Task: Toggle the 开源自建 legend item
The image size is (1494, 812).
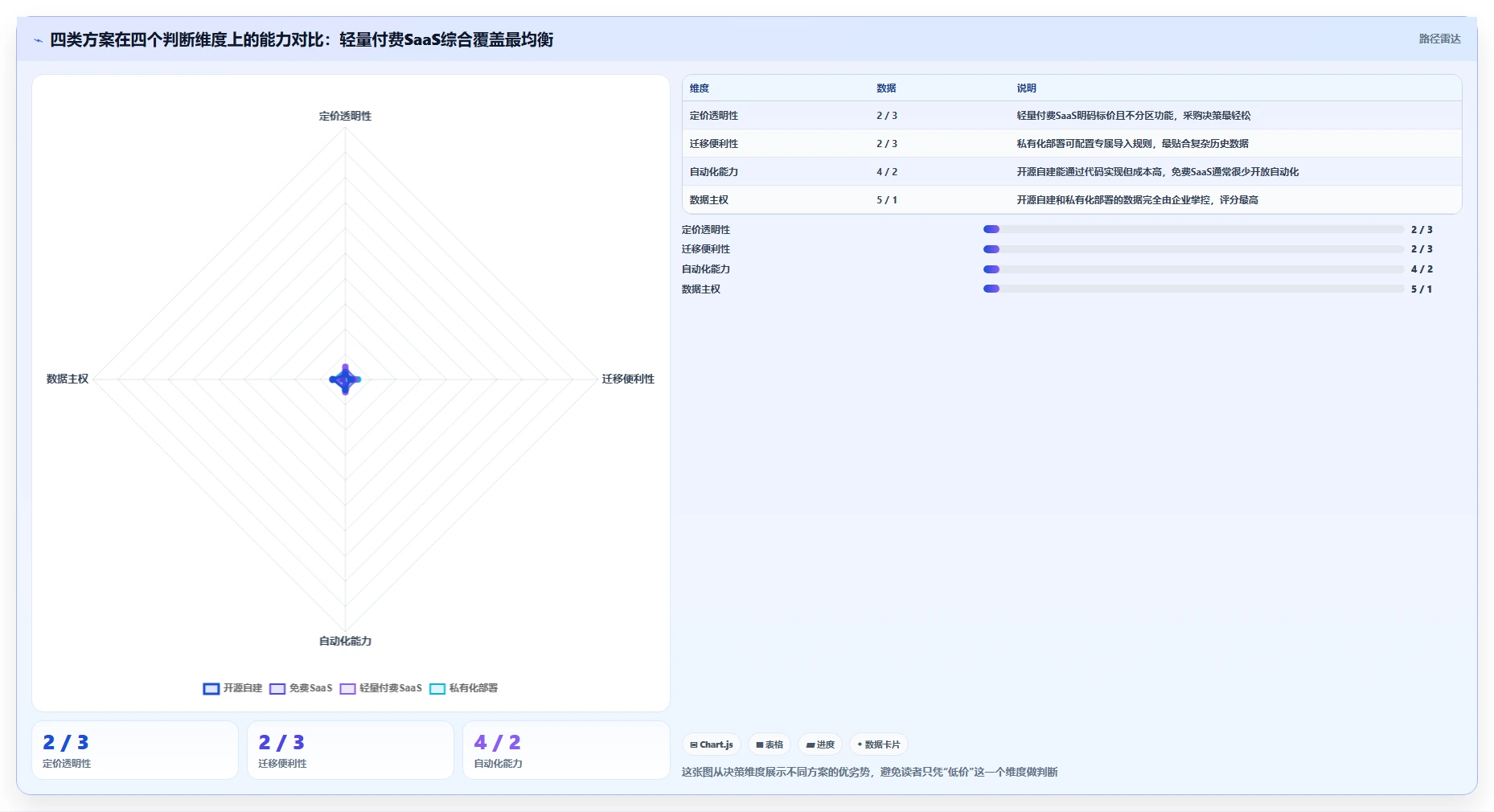Action: coord(233,688)
